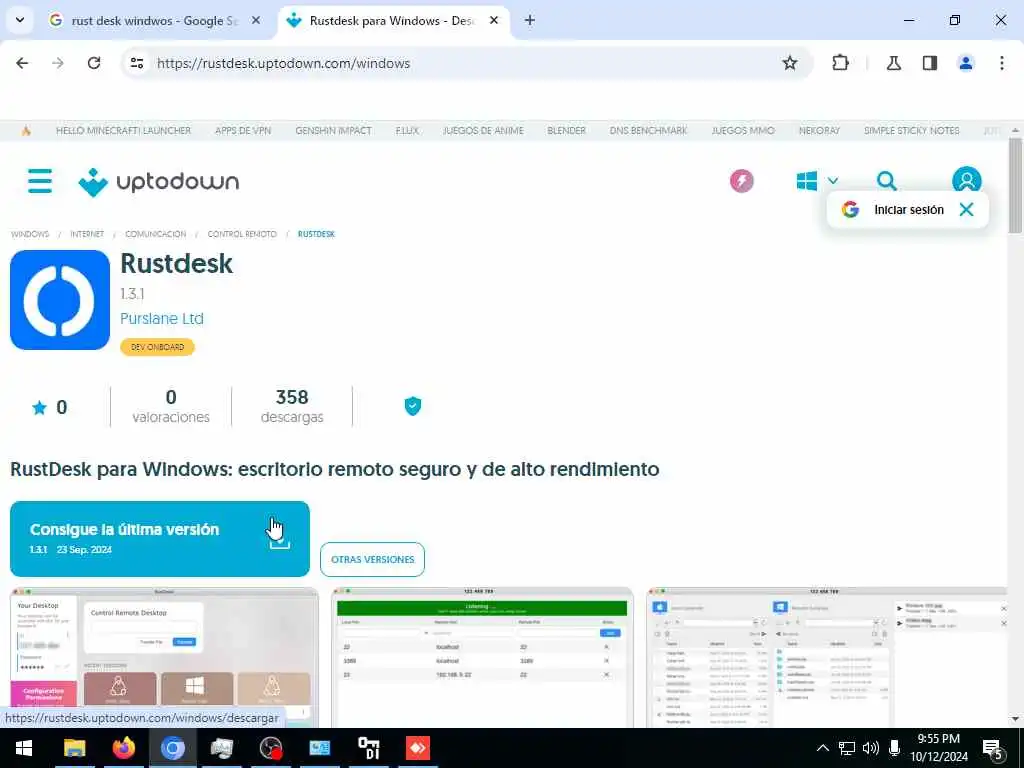Open GENSHIN IMPACT trending link
This screenshot has height=768, width=1024.
(333, 131)
